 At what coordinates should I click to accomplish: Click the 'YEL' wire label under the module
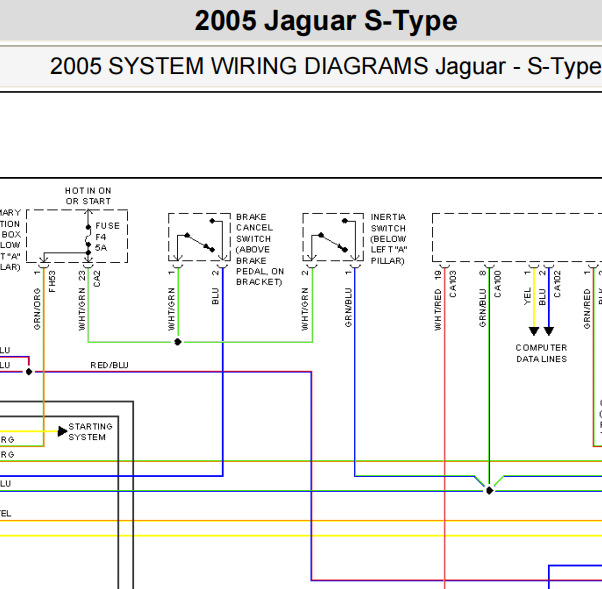coord(527,296)
